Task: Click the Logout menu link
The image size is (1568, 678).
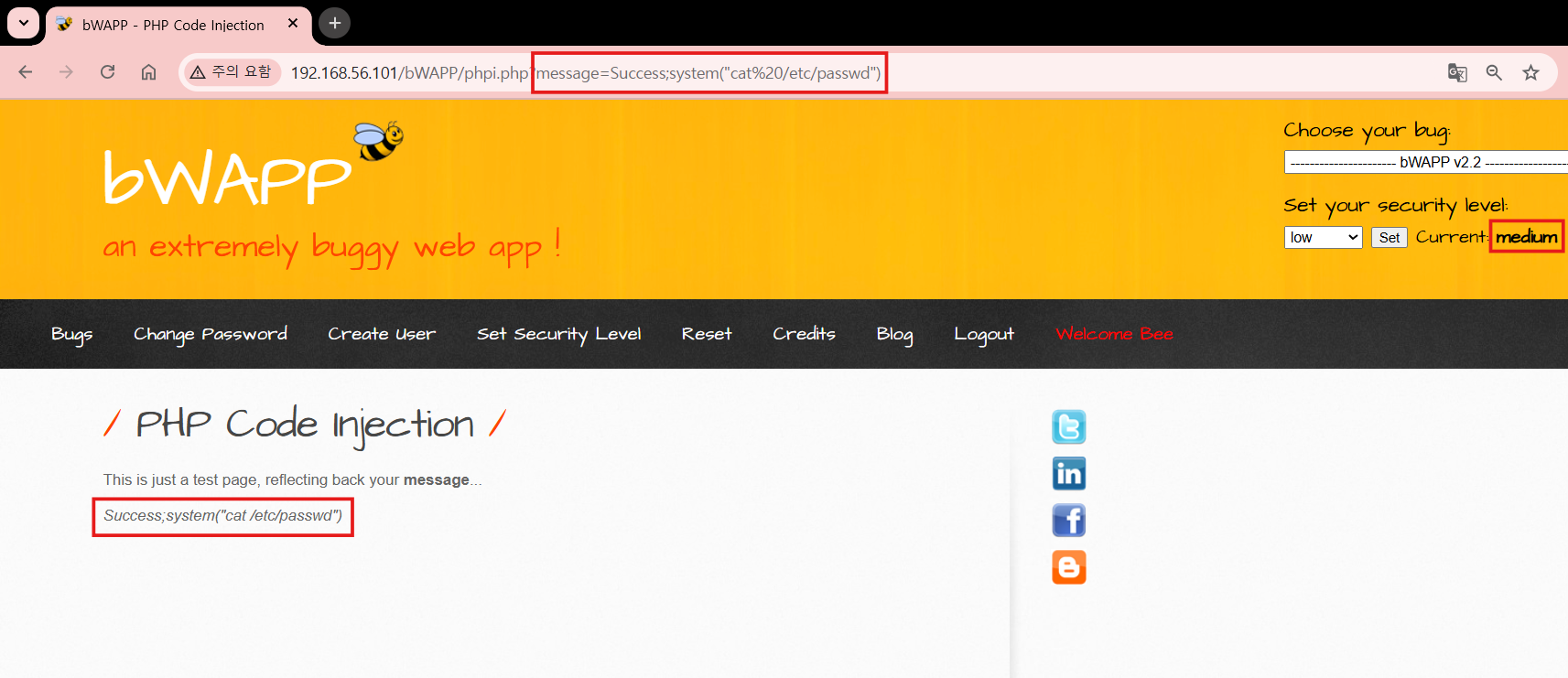Action: pos(984,334)
